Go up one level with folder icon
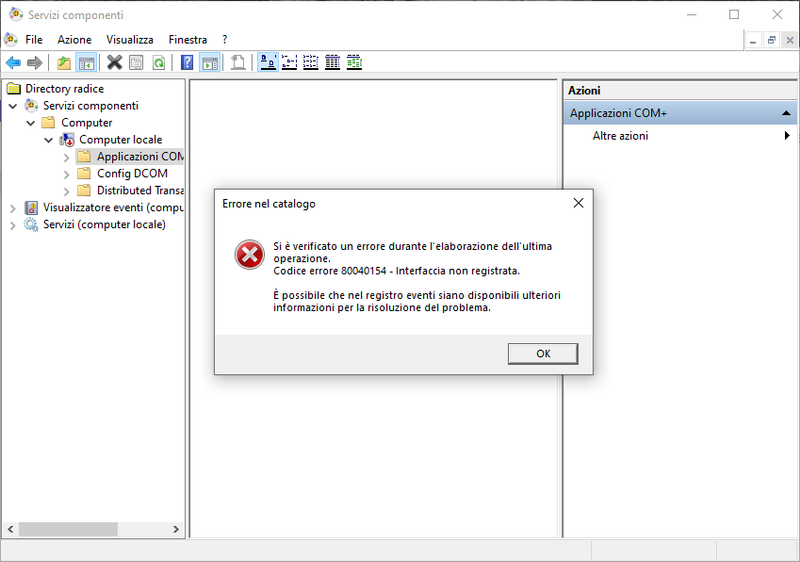The image size is (800, 562). coord(64,63)
